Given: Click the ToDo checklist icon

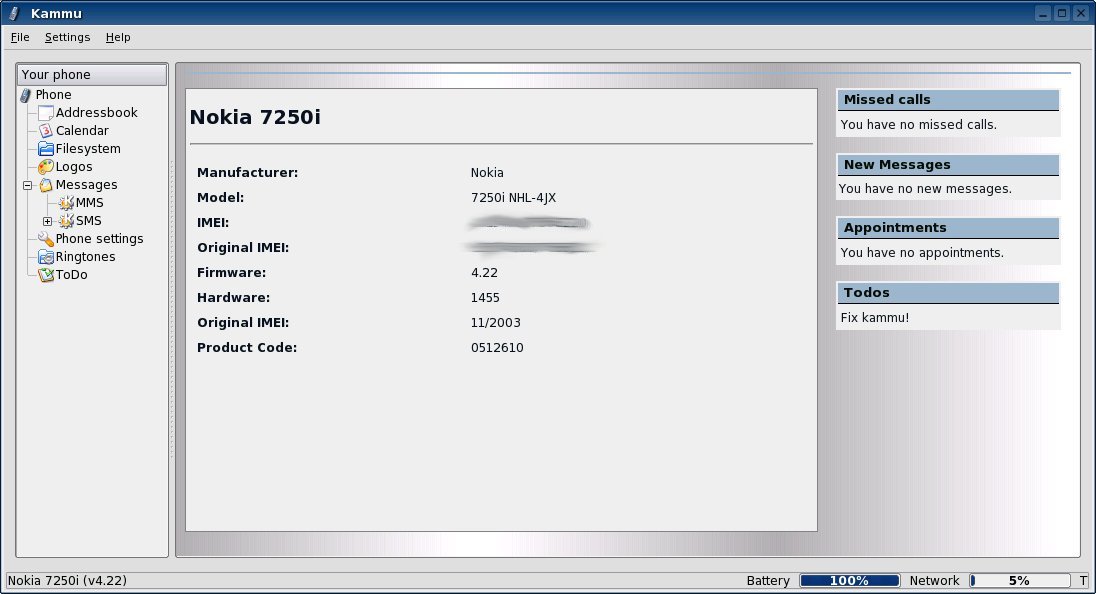Looking at the screenshot, I should tap(46, 275).
